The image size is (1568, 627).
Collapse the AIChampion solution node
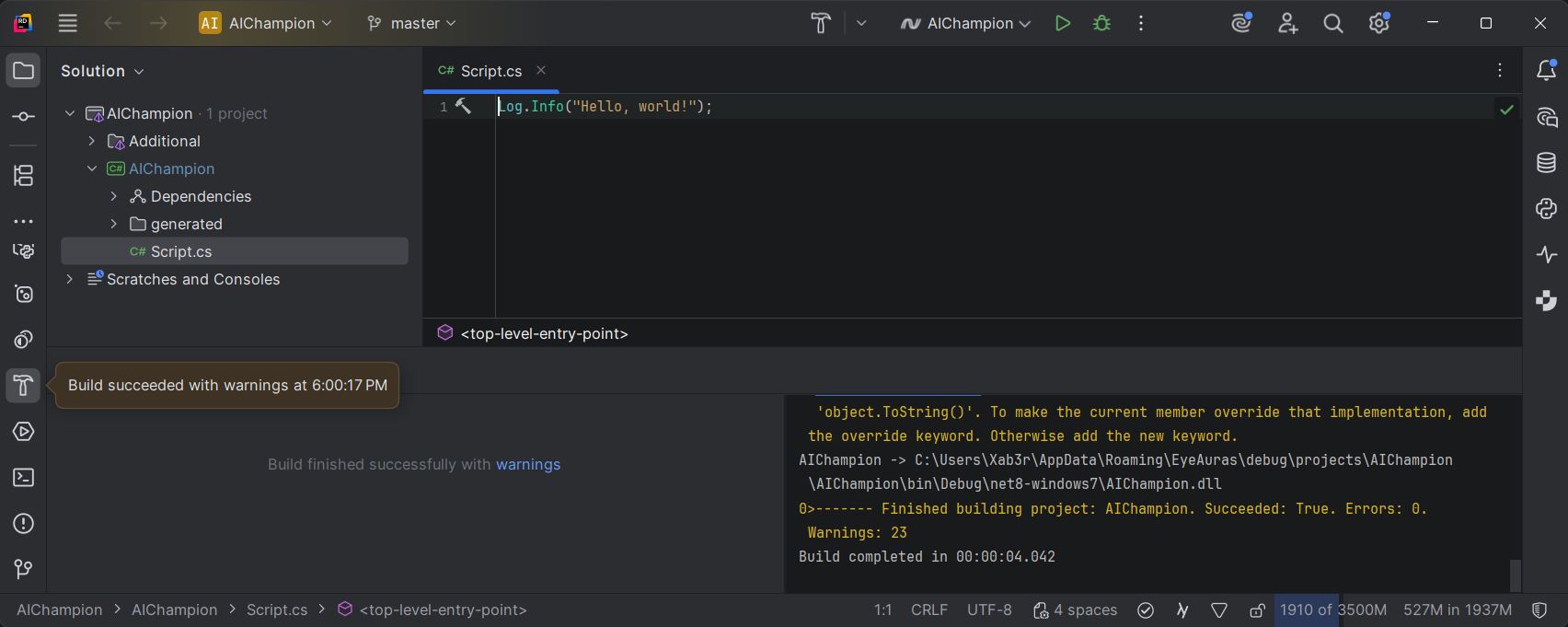70,113
